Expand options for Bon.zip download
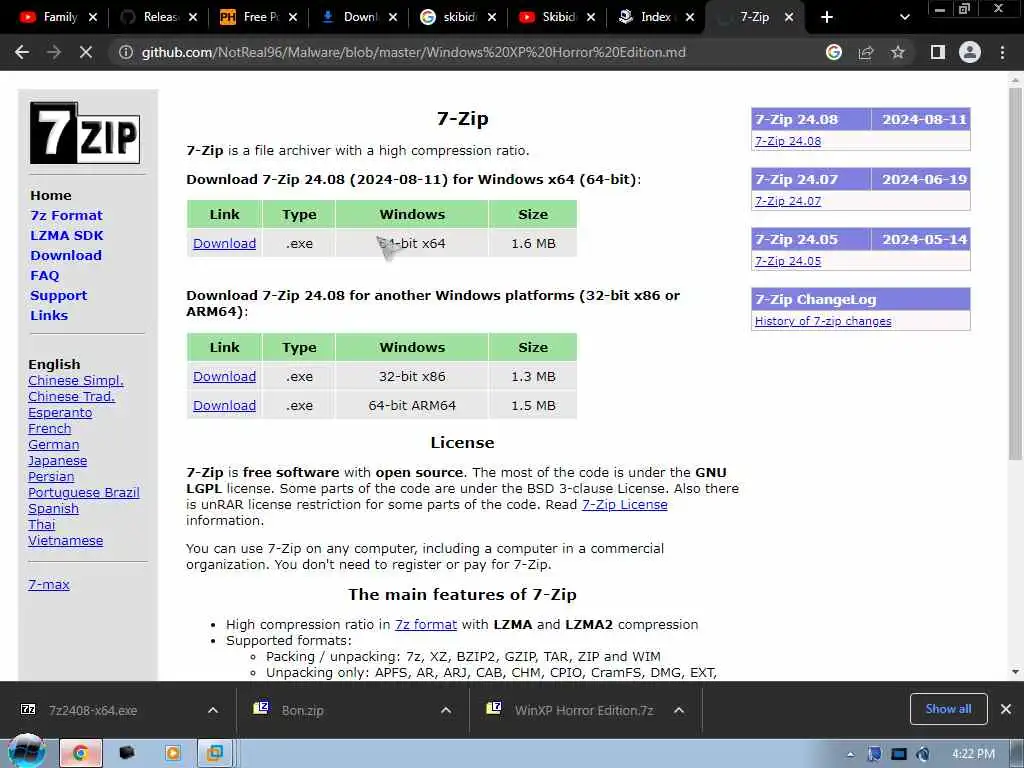 pyautogui.click(x=446, y=710)
